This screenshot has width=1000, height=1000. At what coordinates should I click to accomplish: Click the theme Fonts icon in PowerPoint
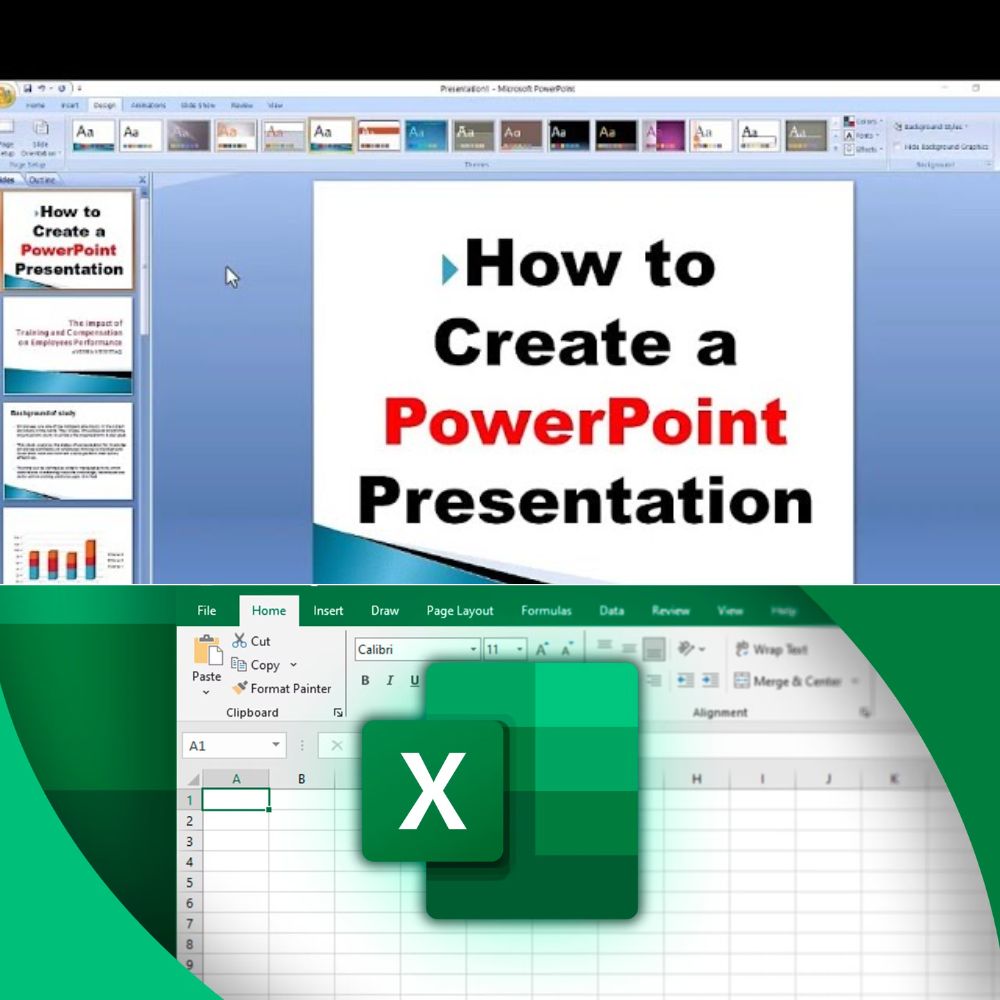(849, 135)
